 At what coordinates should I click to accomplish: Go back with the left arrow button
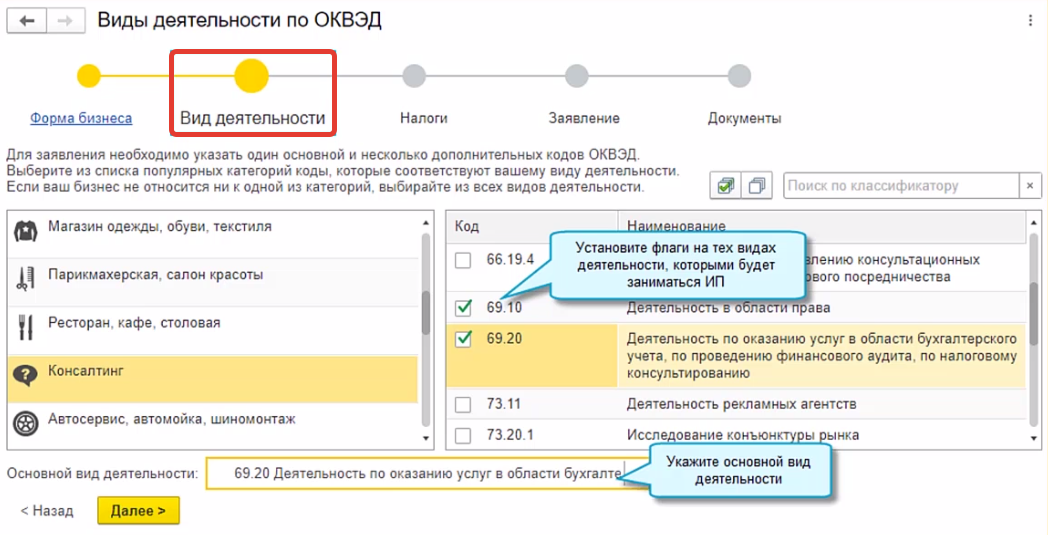point(27,21)
